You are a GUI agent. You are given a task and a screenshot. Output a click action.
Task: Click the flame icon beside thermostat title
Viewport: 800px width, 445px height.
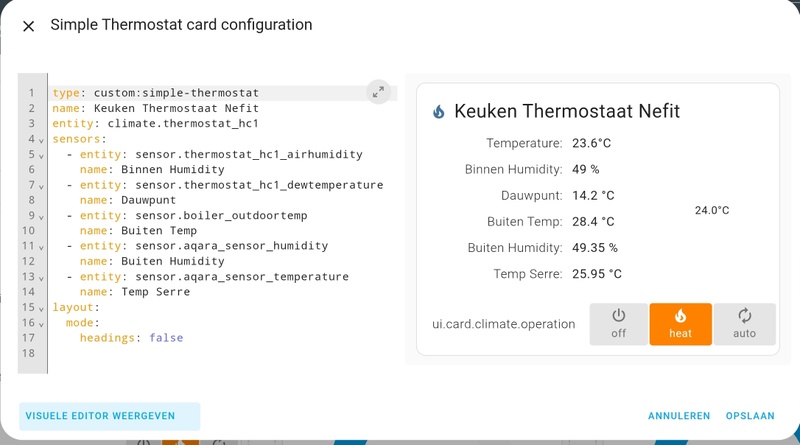point(439,112)
